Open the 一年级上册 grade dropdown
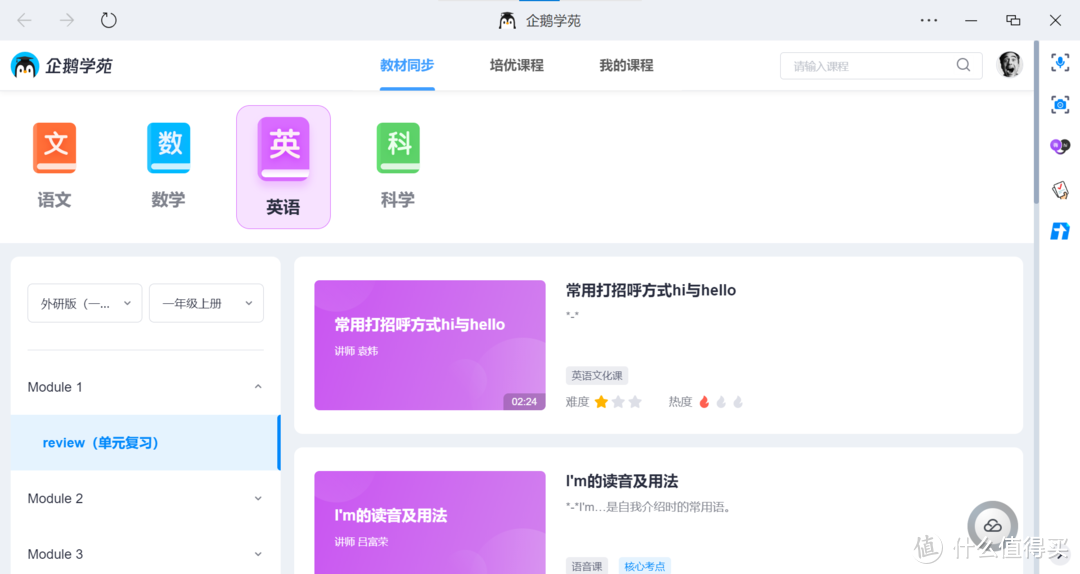Image resolution: width=1080 pixels, height=574 pixels. tap(207, 303)
